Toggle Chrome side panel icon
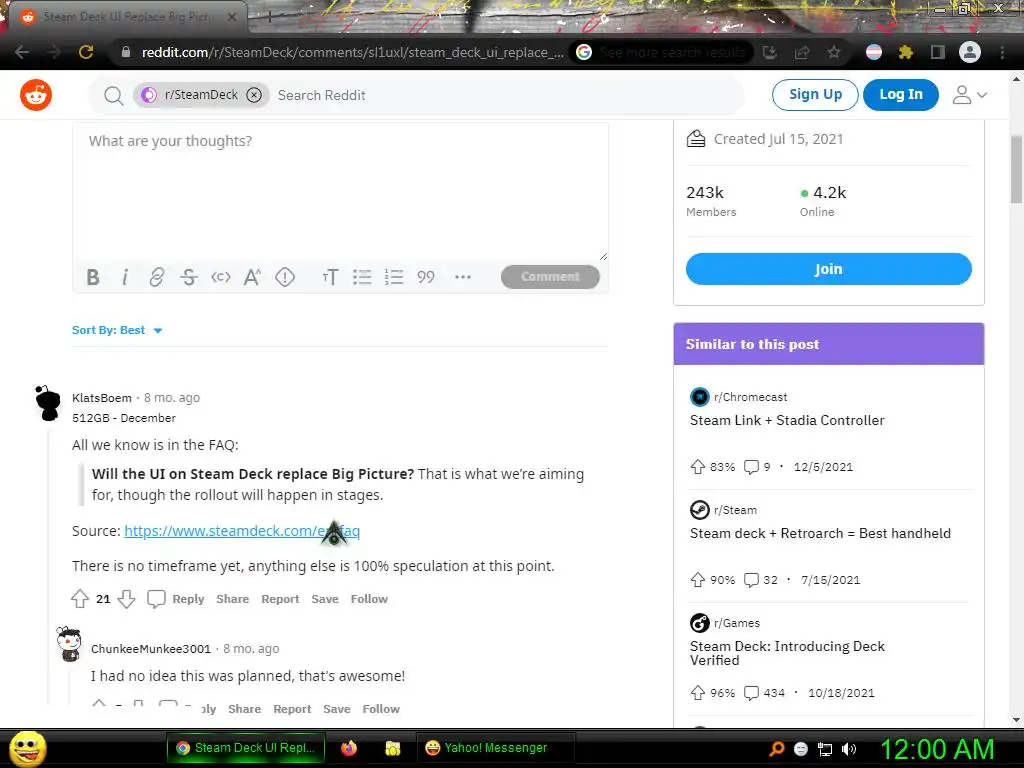The width and height of the screenshot is (1024, 768). coord(938,52)
